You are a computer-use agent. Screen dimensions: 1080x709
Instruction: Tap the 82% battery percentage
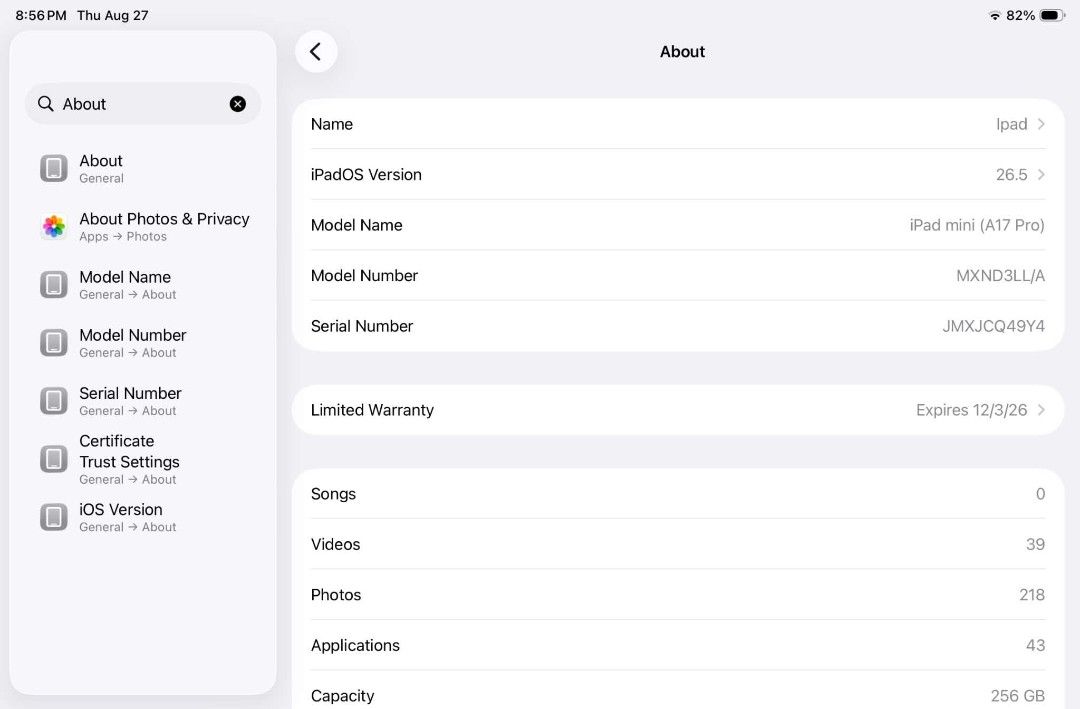click(x=1021, y=15)
